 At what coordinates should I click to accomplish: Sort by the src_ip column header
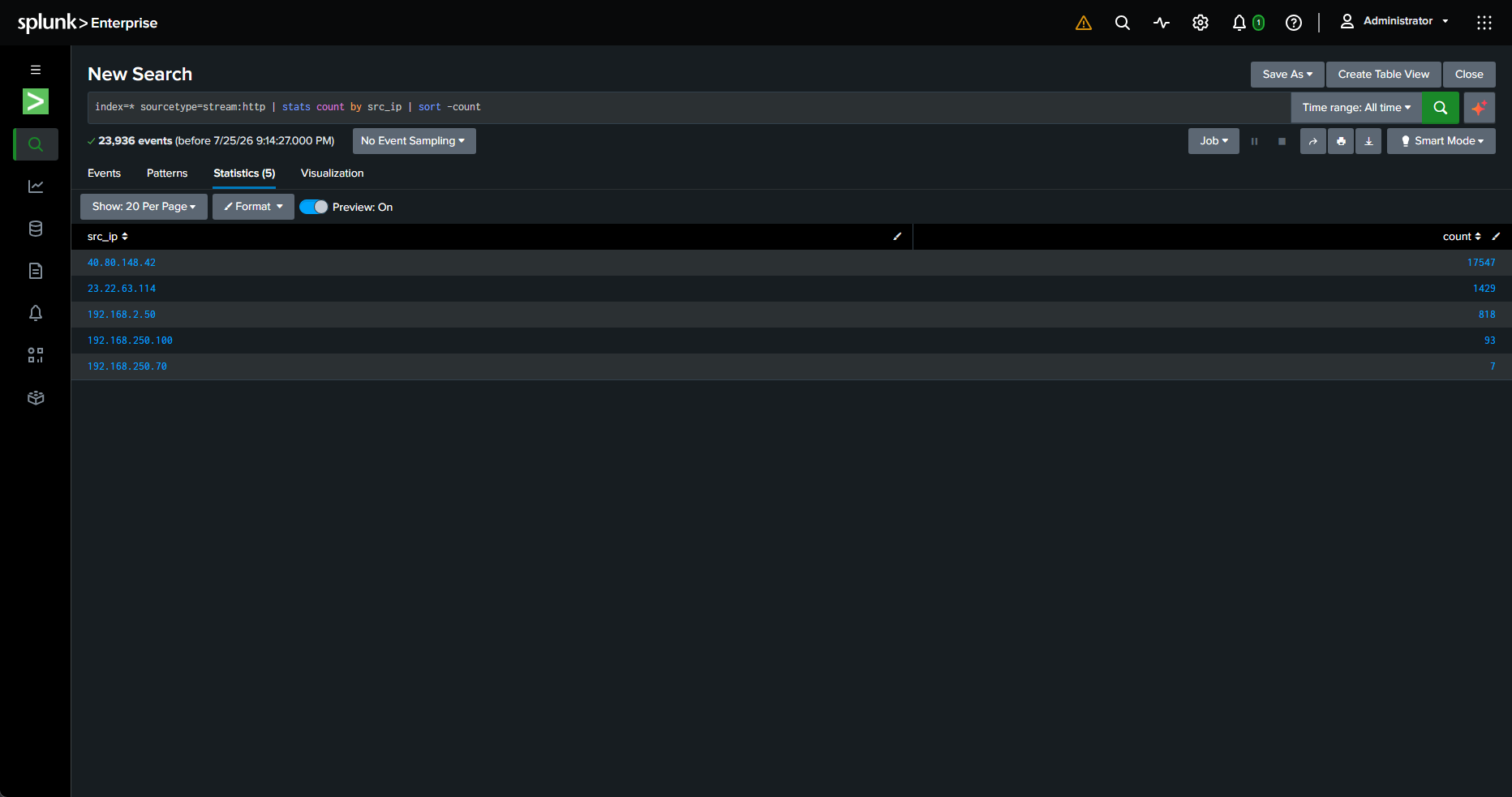coord(107,237)
